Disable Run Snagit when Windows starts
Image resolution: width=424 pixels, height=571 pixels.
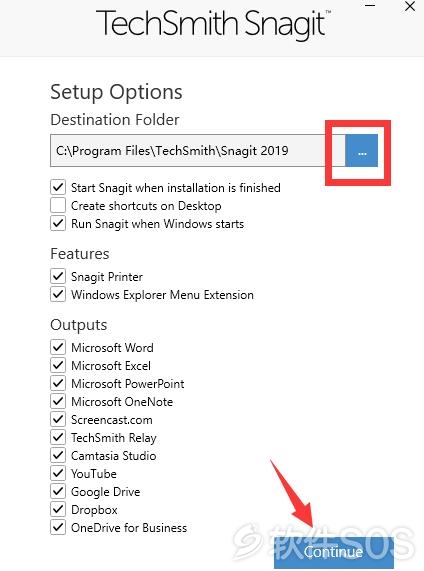coord(58,223)
